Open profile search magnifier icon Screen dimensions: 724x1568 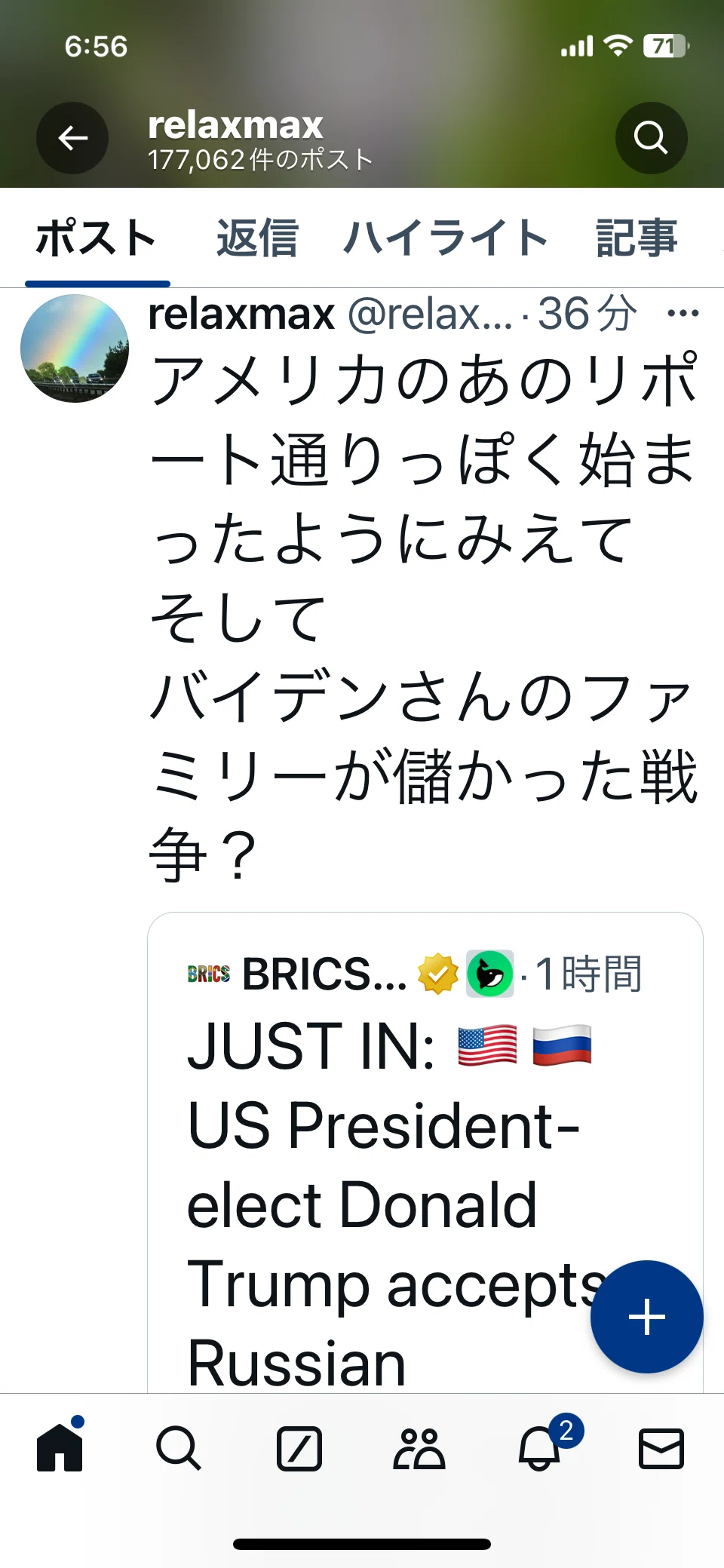pos(651,138)
